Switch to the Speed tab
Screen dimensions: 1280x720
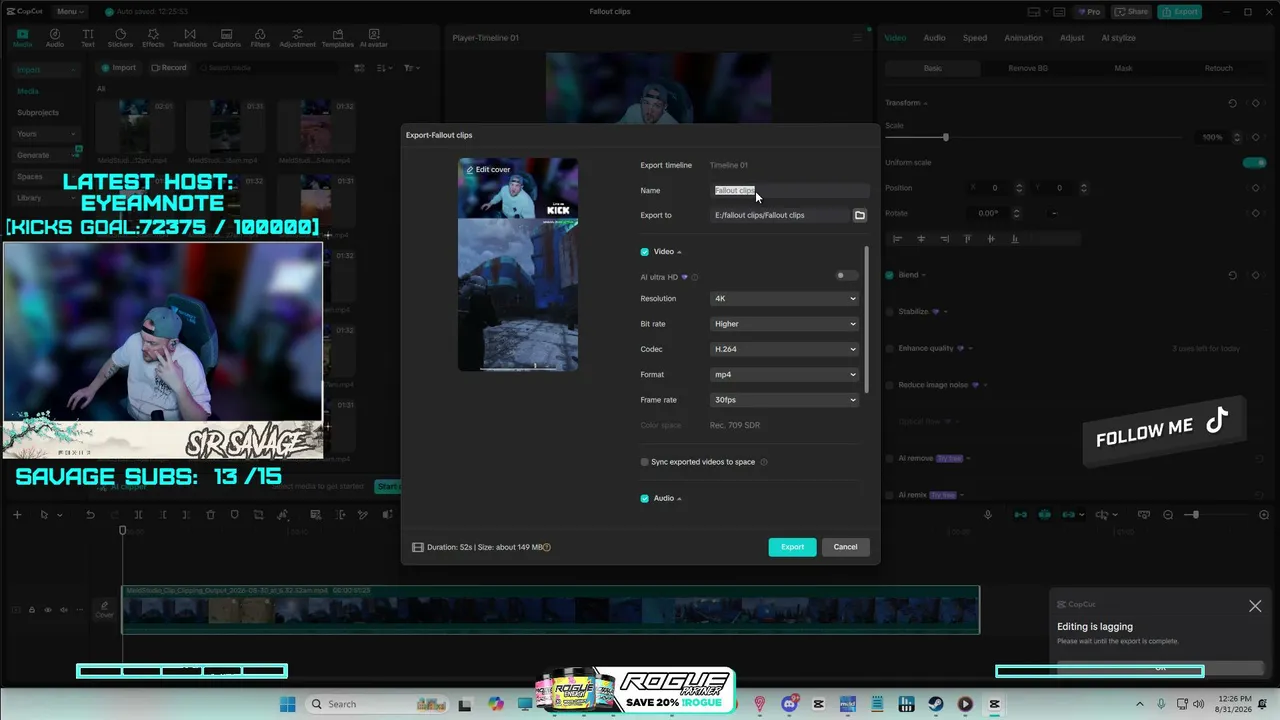pyautogui.click(x=975, y=38)
